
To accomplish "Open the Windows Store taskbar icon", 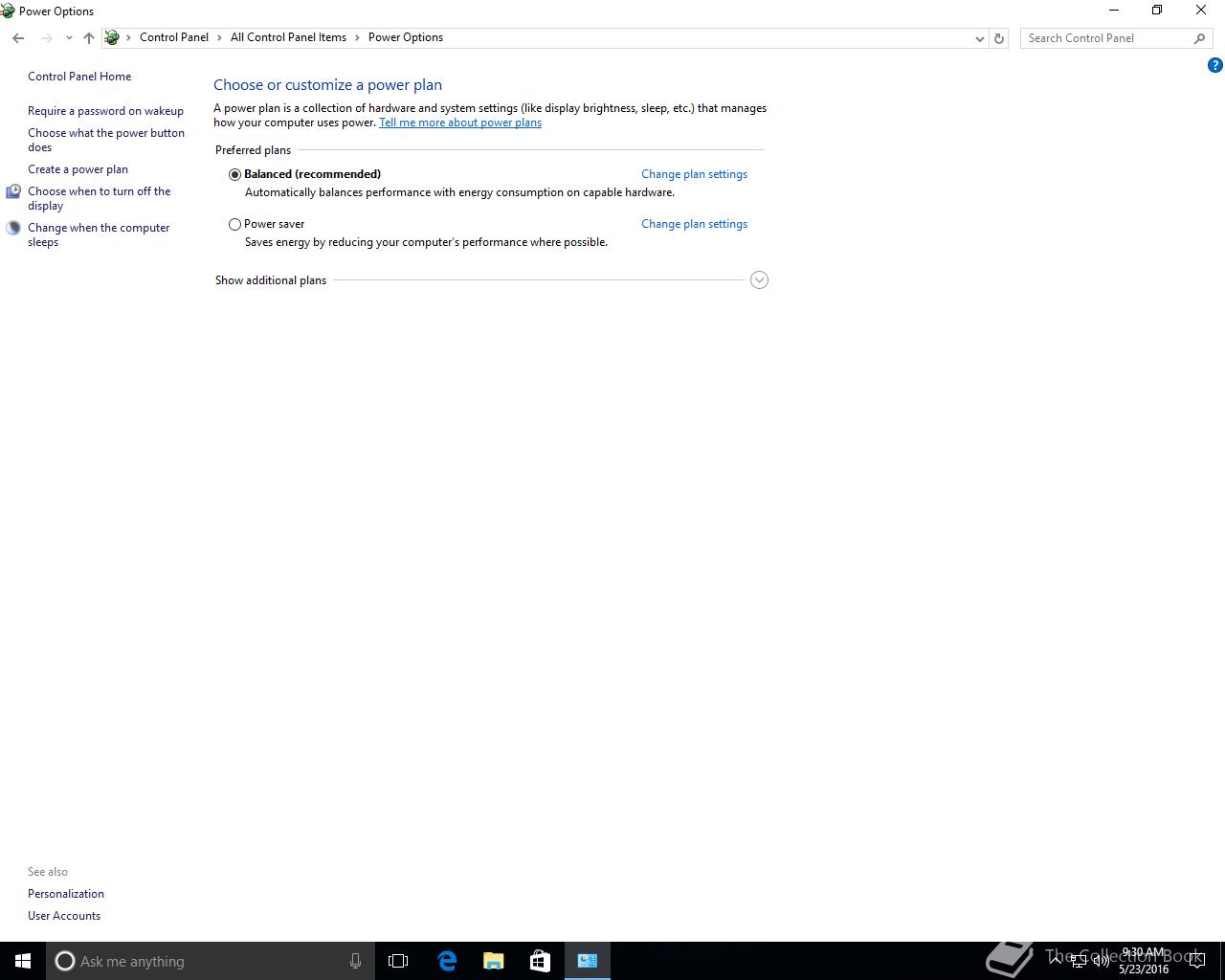I will (x=540, y=961).
